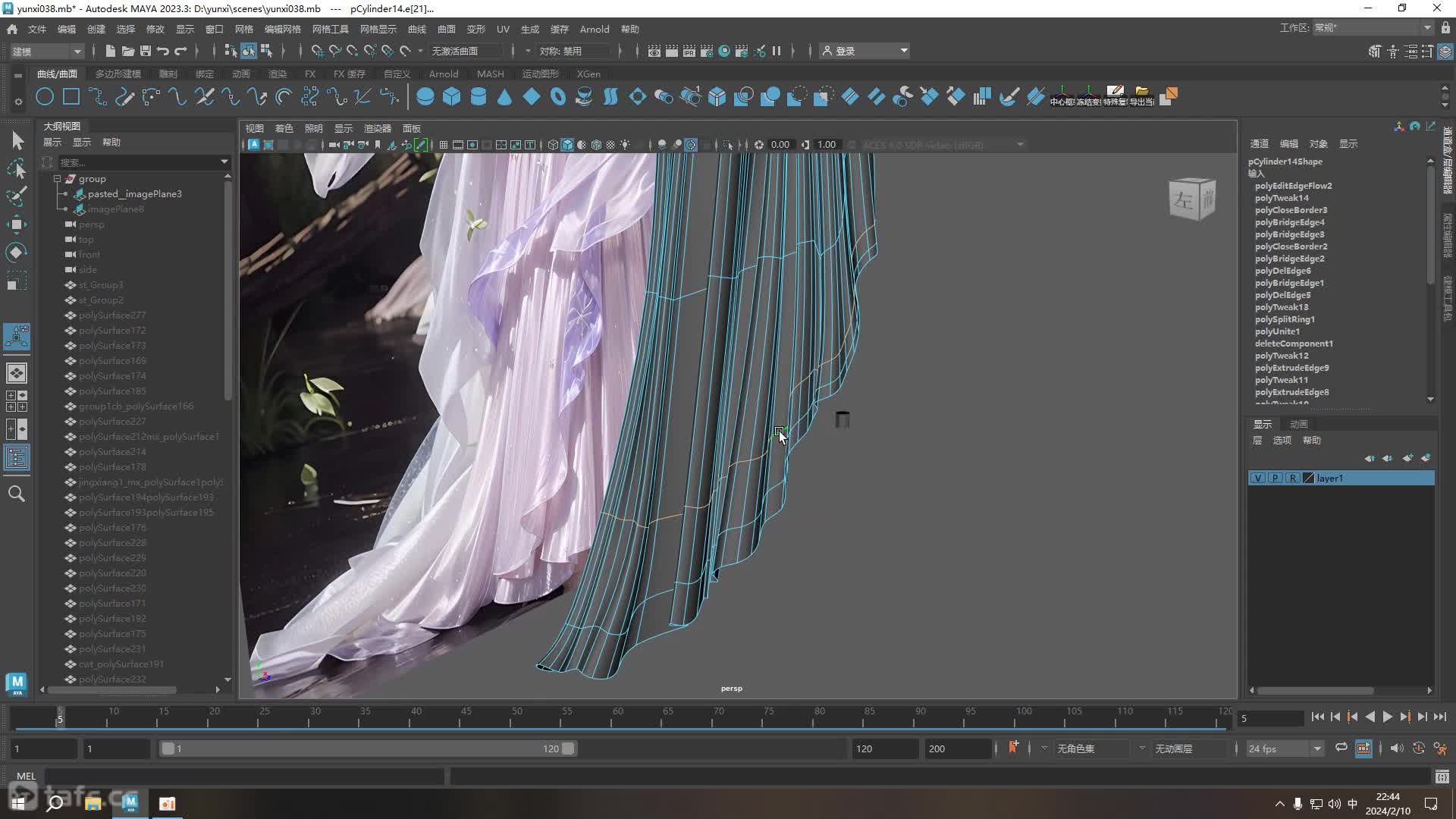Open the viewport color space dropdown
The width and height of the screenshot is (1456, 819).
point(943,145)
